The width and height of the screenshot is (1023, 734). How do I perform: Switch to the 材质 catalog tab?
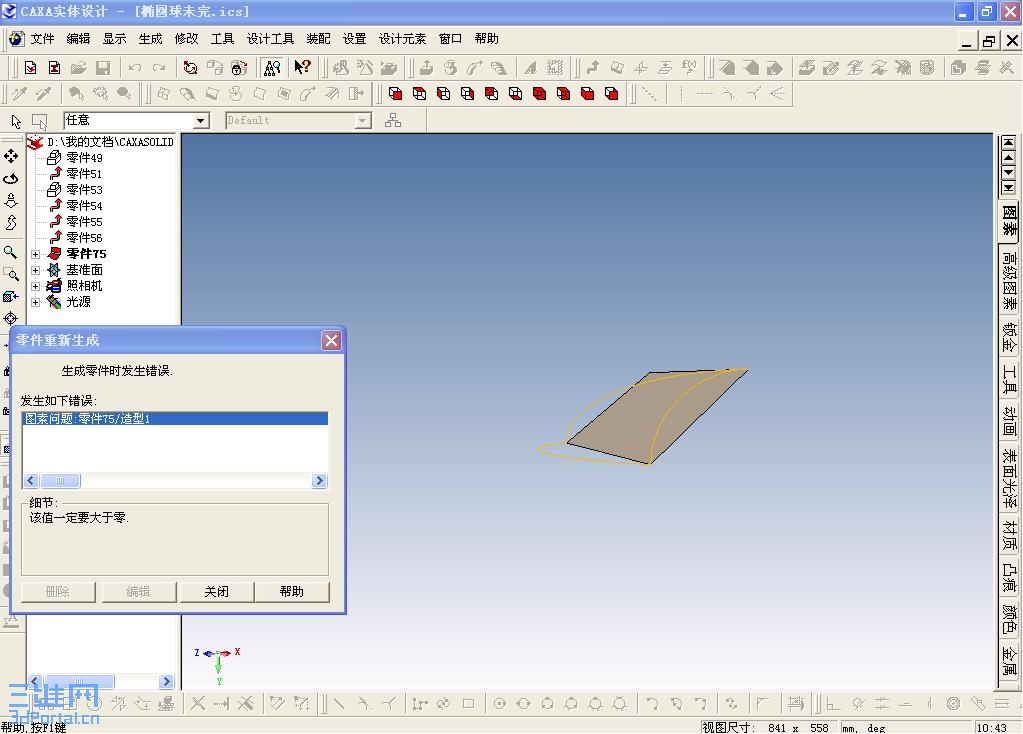[1009, 535]
